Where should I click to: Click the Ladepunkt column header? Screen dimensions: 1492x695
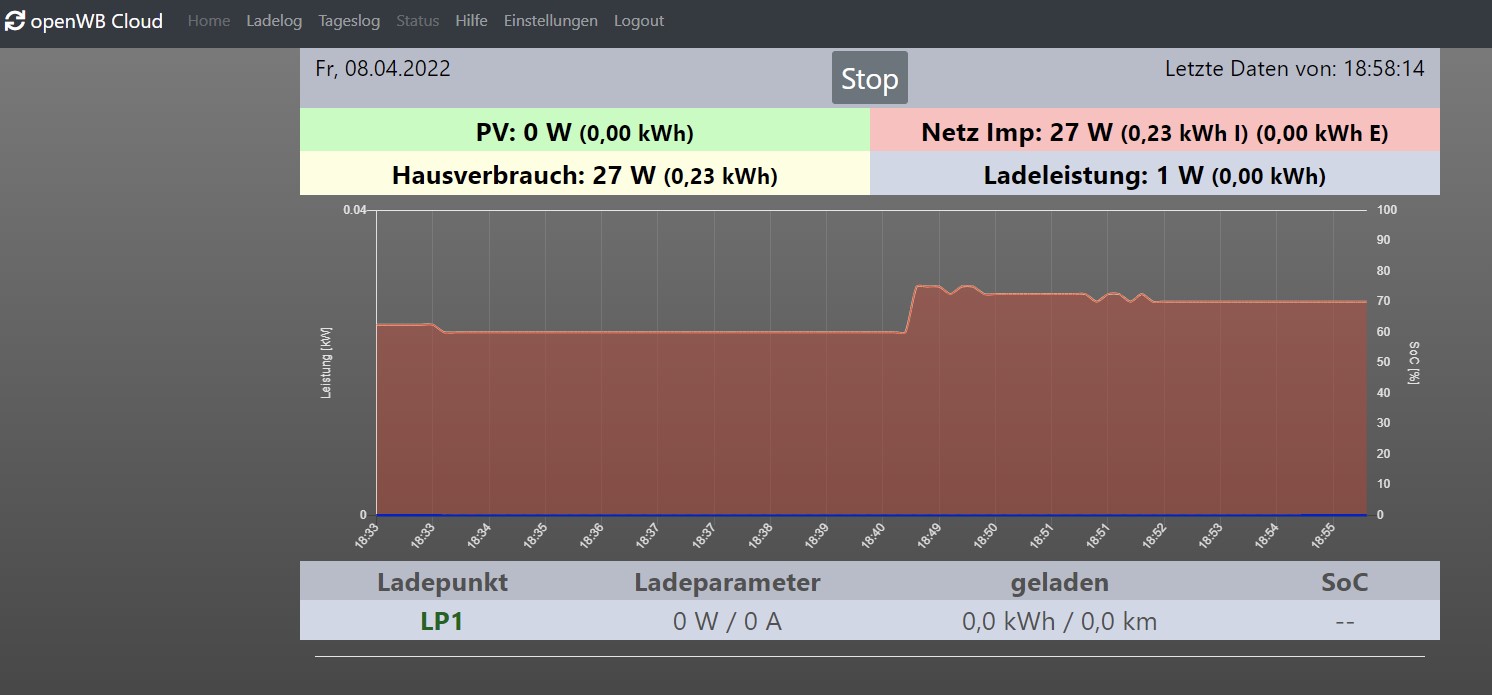pyautogui.click(x=442, y=582)
